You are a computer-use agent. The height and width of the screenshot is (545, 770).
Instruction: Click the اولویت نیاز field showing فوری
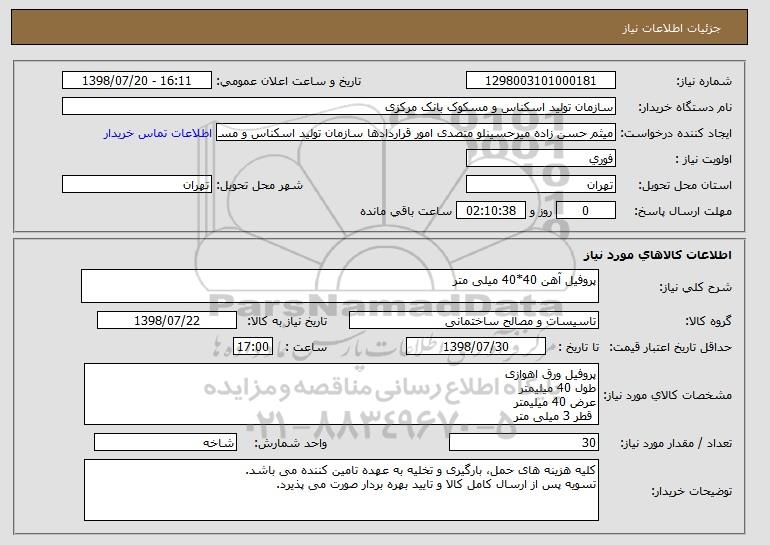541,159
